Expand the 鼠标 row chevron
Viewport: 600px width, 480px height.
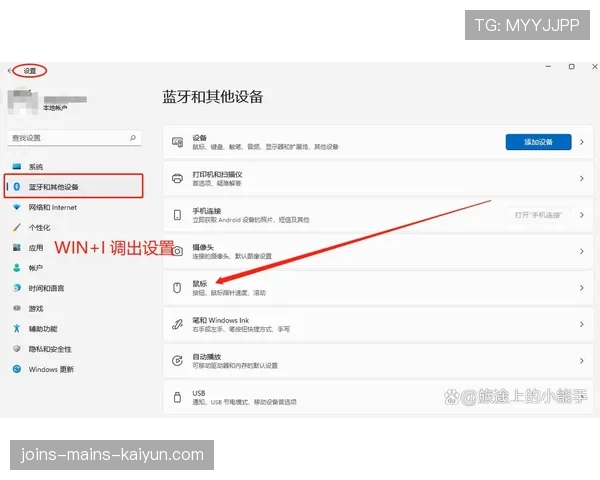(582, 288)
